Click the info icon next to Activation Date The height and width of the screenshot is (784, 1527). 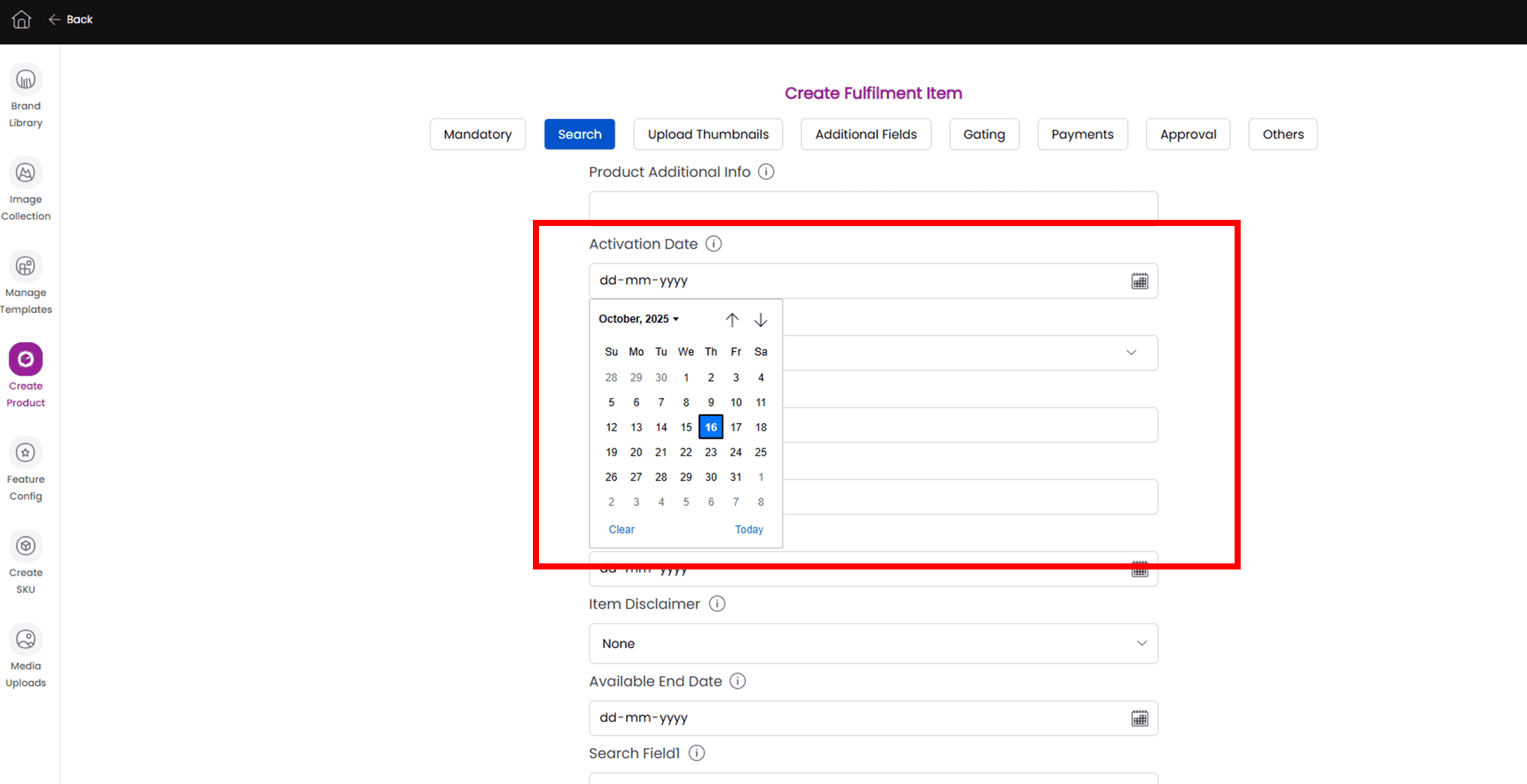[713, 244]
